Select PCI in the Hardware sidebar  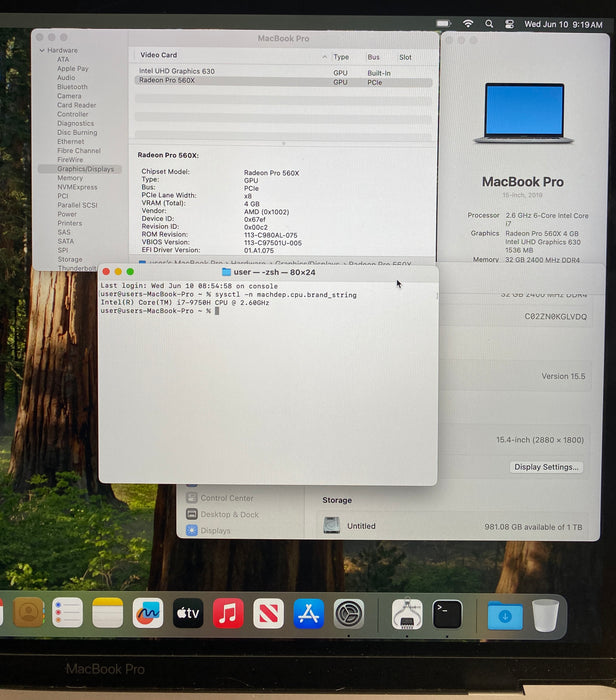coord(62,196)
